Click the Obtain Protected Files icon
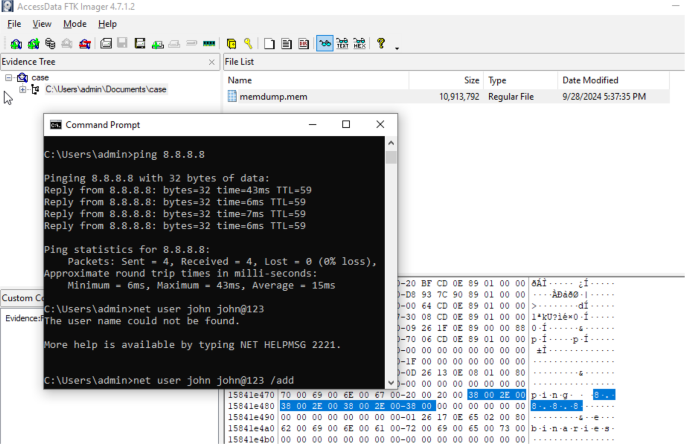The height and width of the screenshot is (444, 685). click(231, 44)
